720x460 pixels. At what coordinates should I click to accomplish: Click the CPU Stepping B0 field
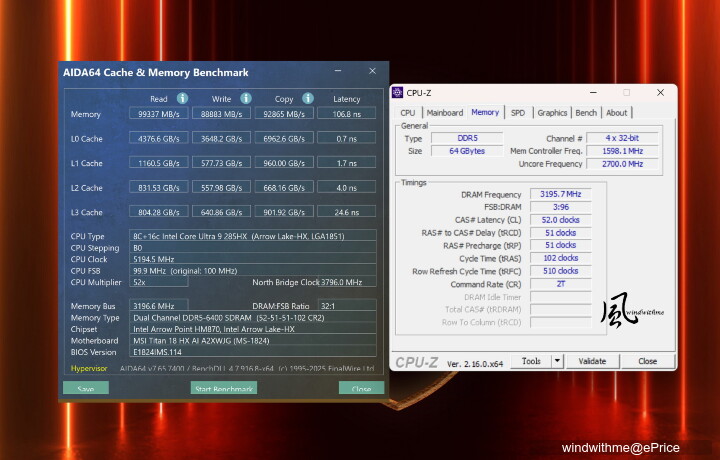tap(253, 247)
